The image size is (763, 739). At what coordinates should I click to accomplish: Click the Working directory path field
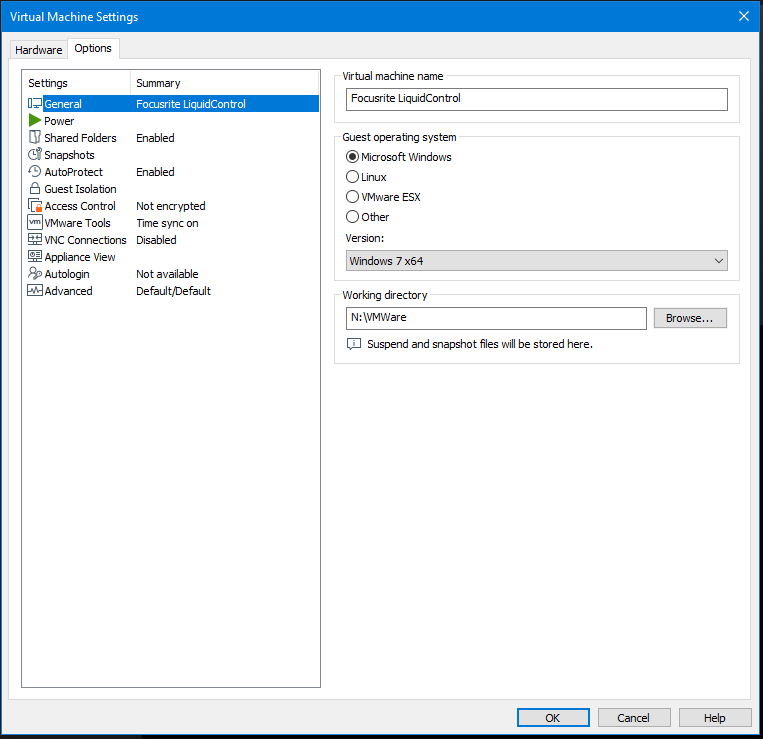[x=494, y=318]
